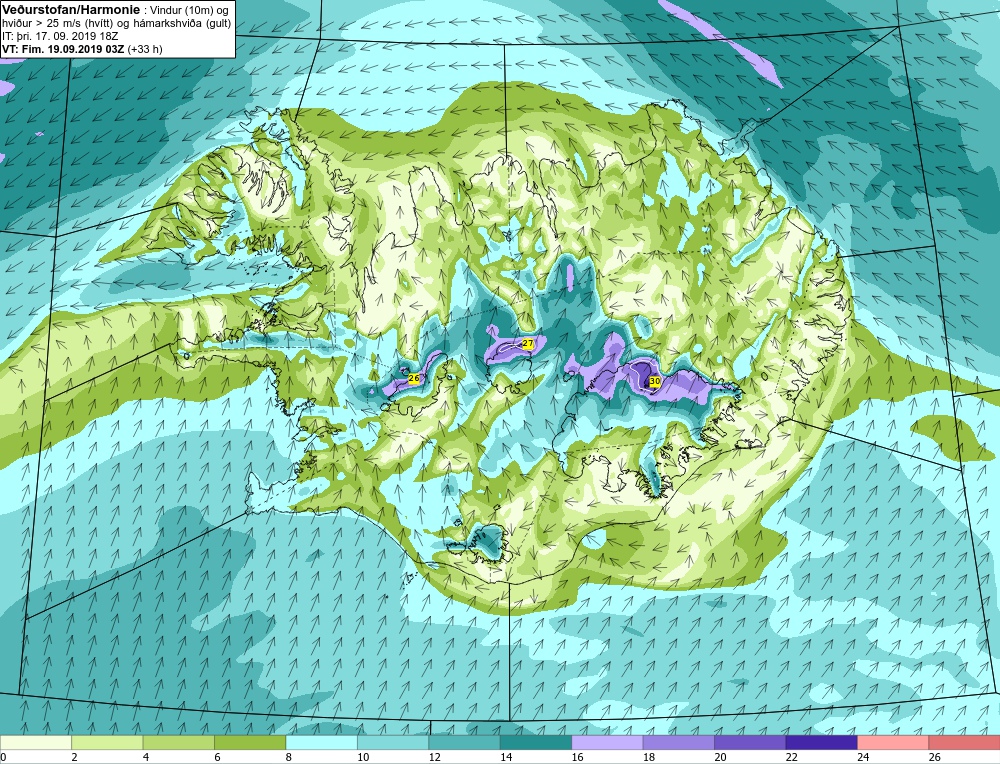Select the 22–24 m/s dark indigo legend swatch
This screenshot has height=764, width=1000.
pyautogui.click(x=821, y=742)
